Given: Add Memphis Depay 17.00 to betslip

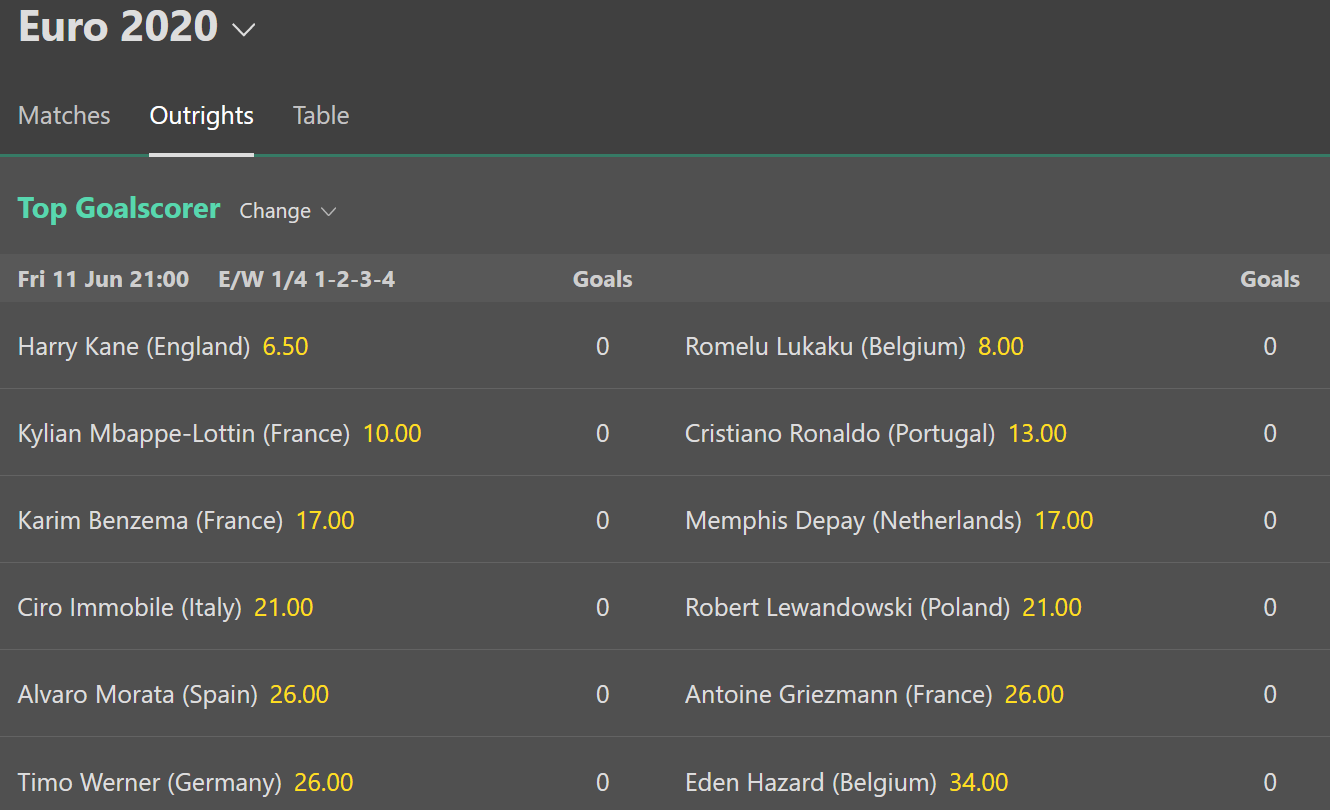Looking at the screenshot, I should click(x=1063, y=521).
